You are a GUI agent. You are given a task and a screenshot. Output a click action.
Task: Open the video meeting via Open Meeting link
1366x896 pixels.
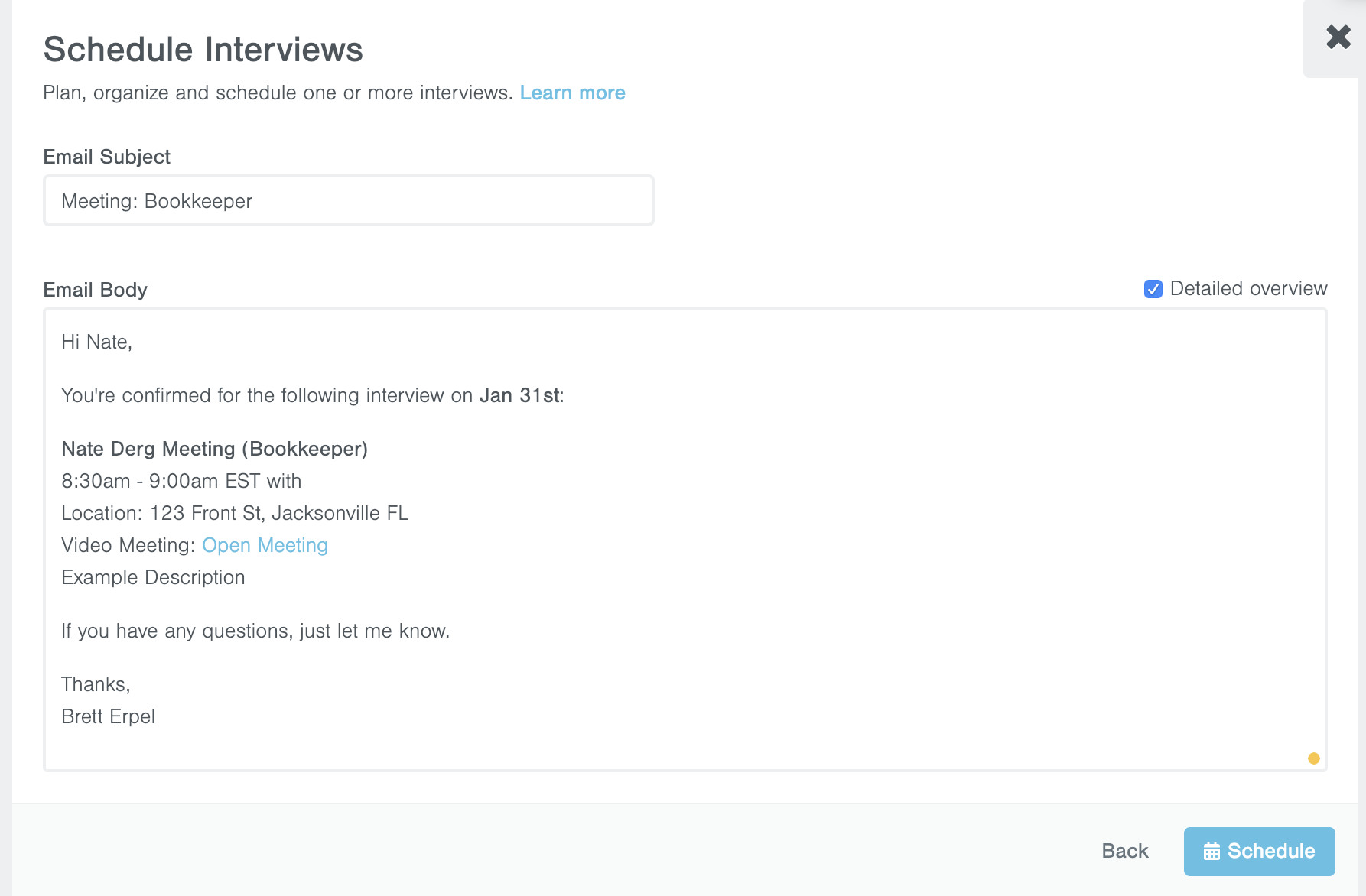(265, 546)
